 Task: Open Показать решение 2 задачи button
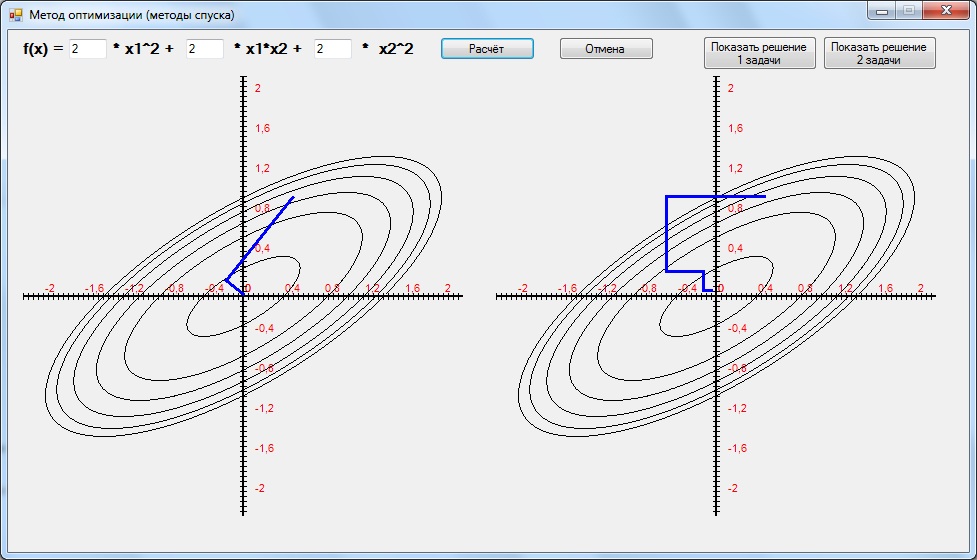click(879, 54)
